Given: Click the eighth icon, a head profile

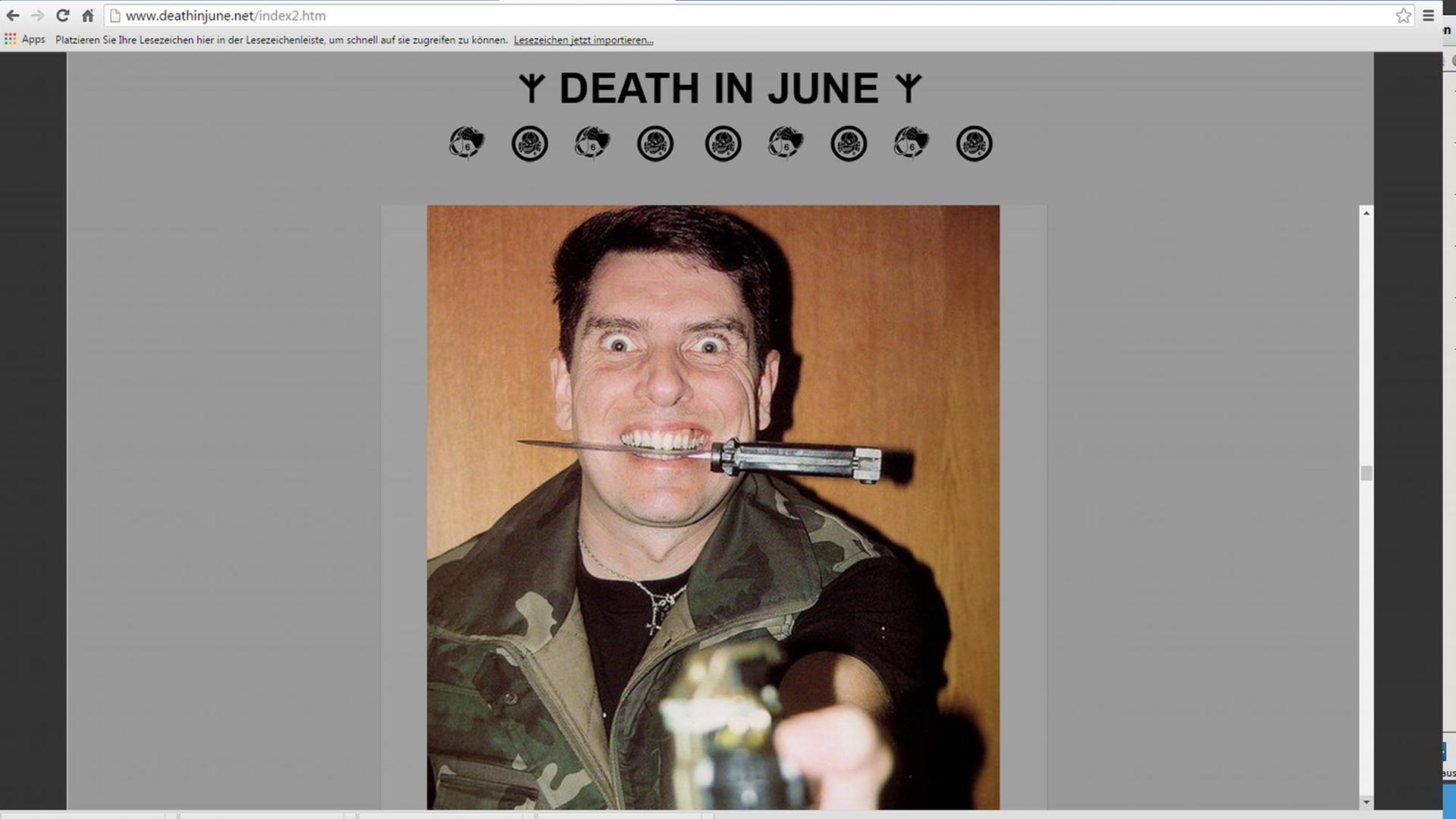Looking at the screenshot, I should point(912,143).
